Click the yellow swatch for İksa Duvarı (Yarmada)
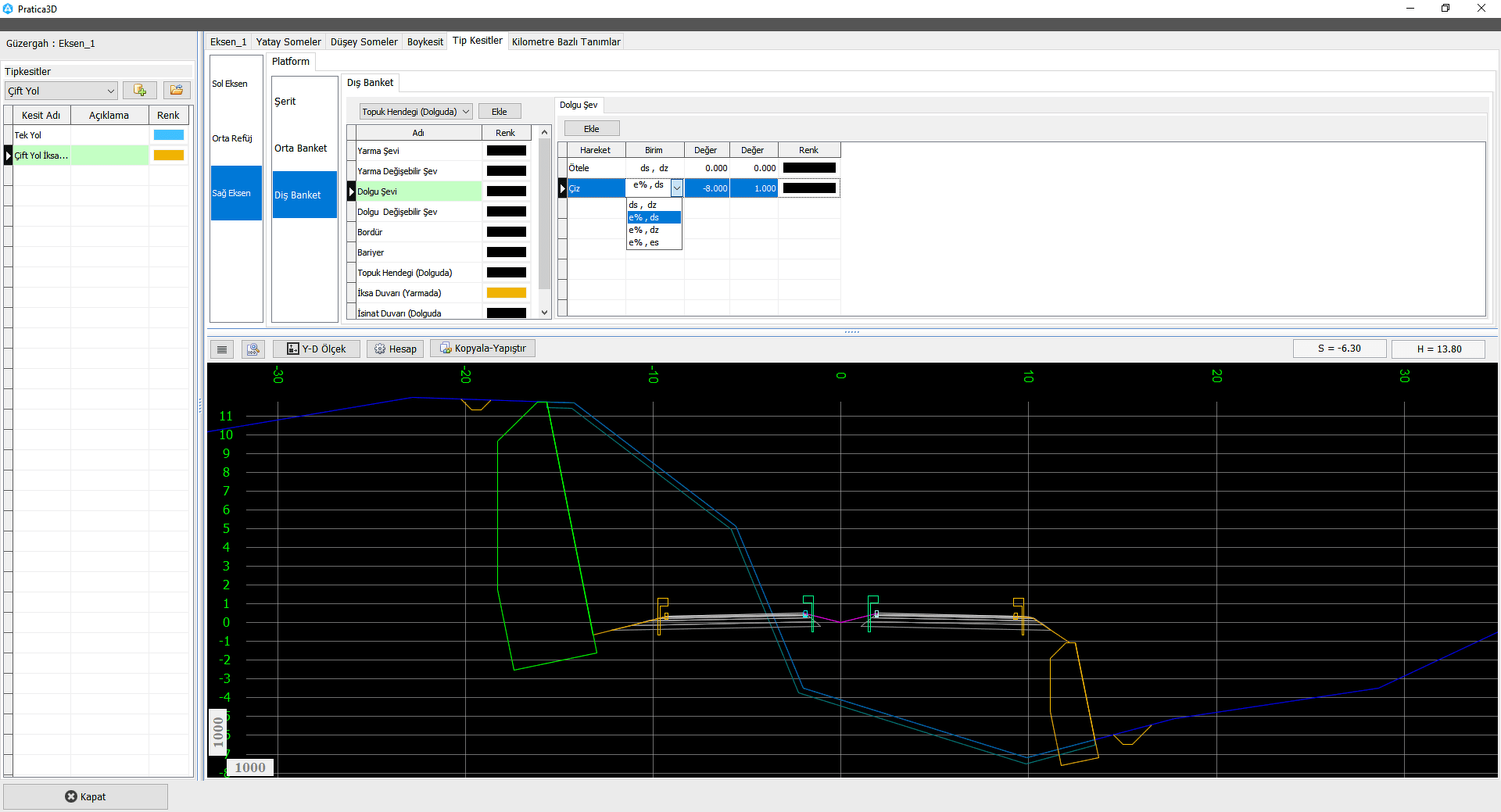This screenshot has height=812, width=1501. point(506,293)
